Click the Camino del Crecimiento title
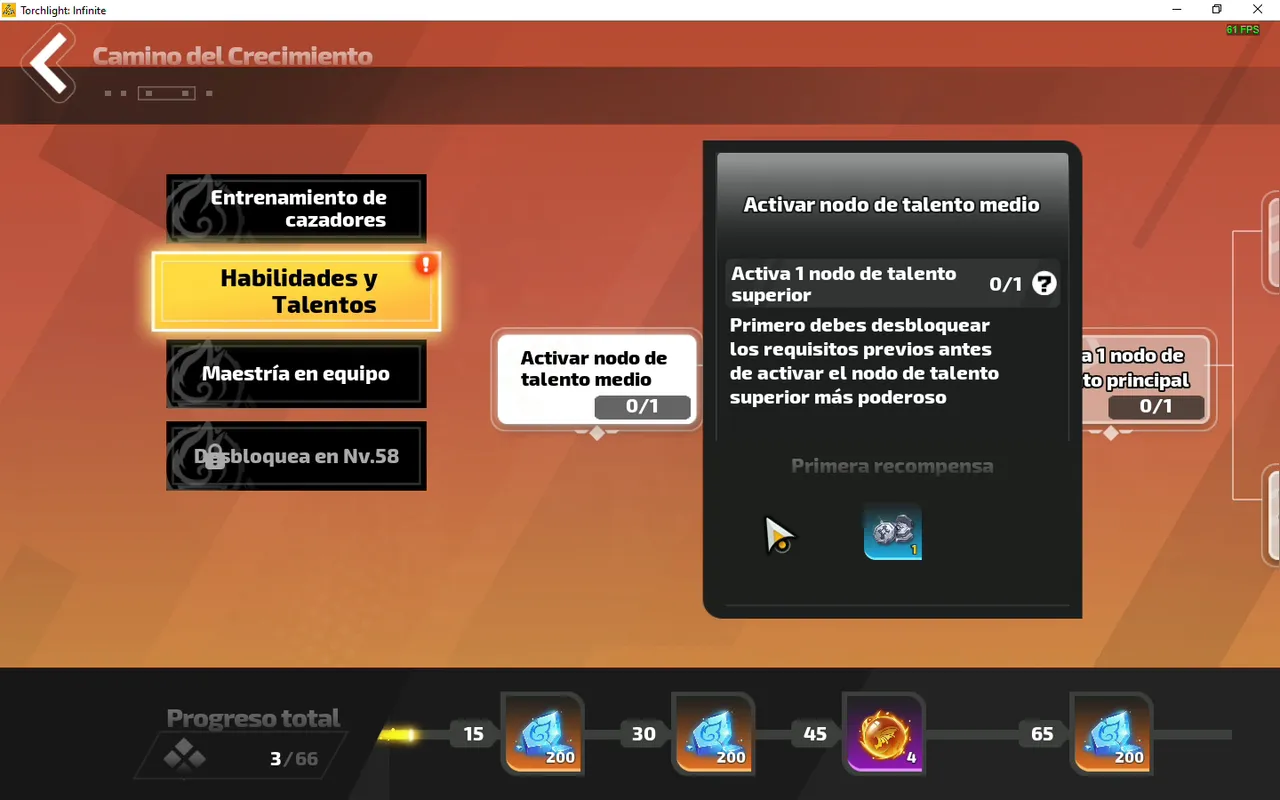 [233, 56]
